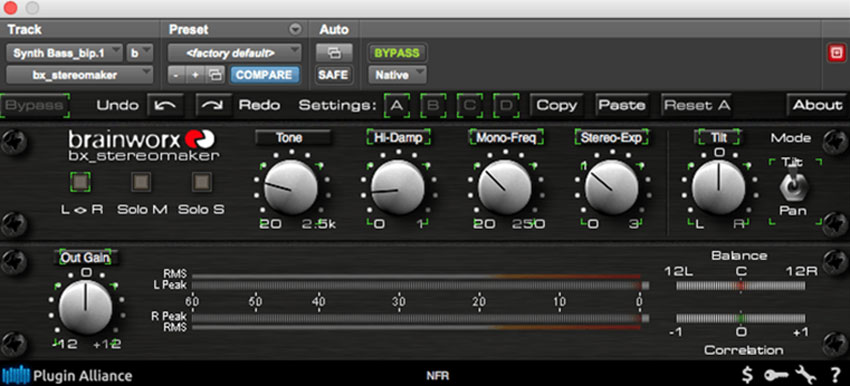Toggle the L<>R channel swap button
850x386 pixels.
point(81,183)
